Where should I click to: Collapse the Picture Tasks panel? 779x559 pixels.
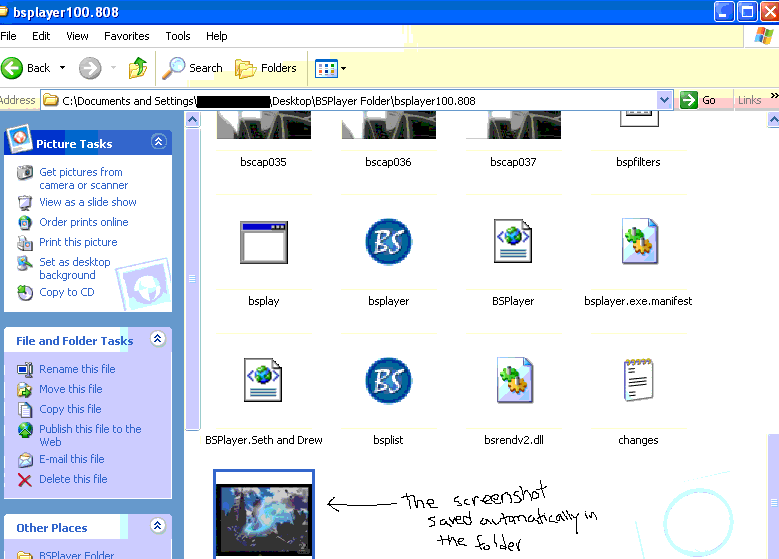pos(158,142)
